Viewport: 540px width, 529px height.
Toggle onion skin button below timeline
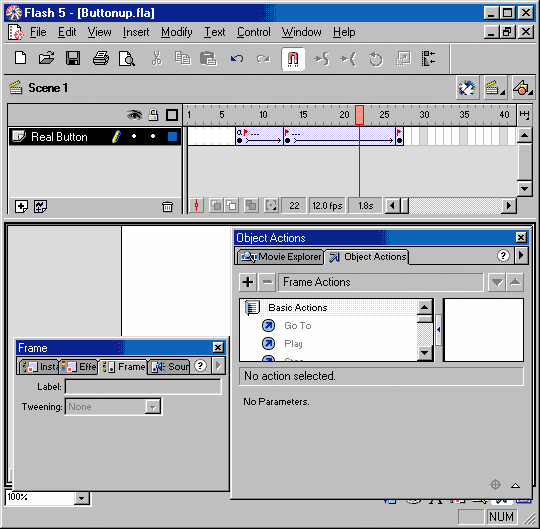[x=216, y=206]
